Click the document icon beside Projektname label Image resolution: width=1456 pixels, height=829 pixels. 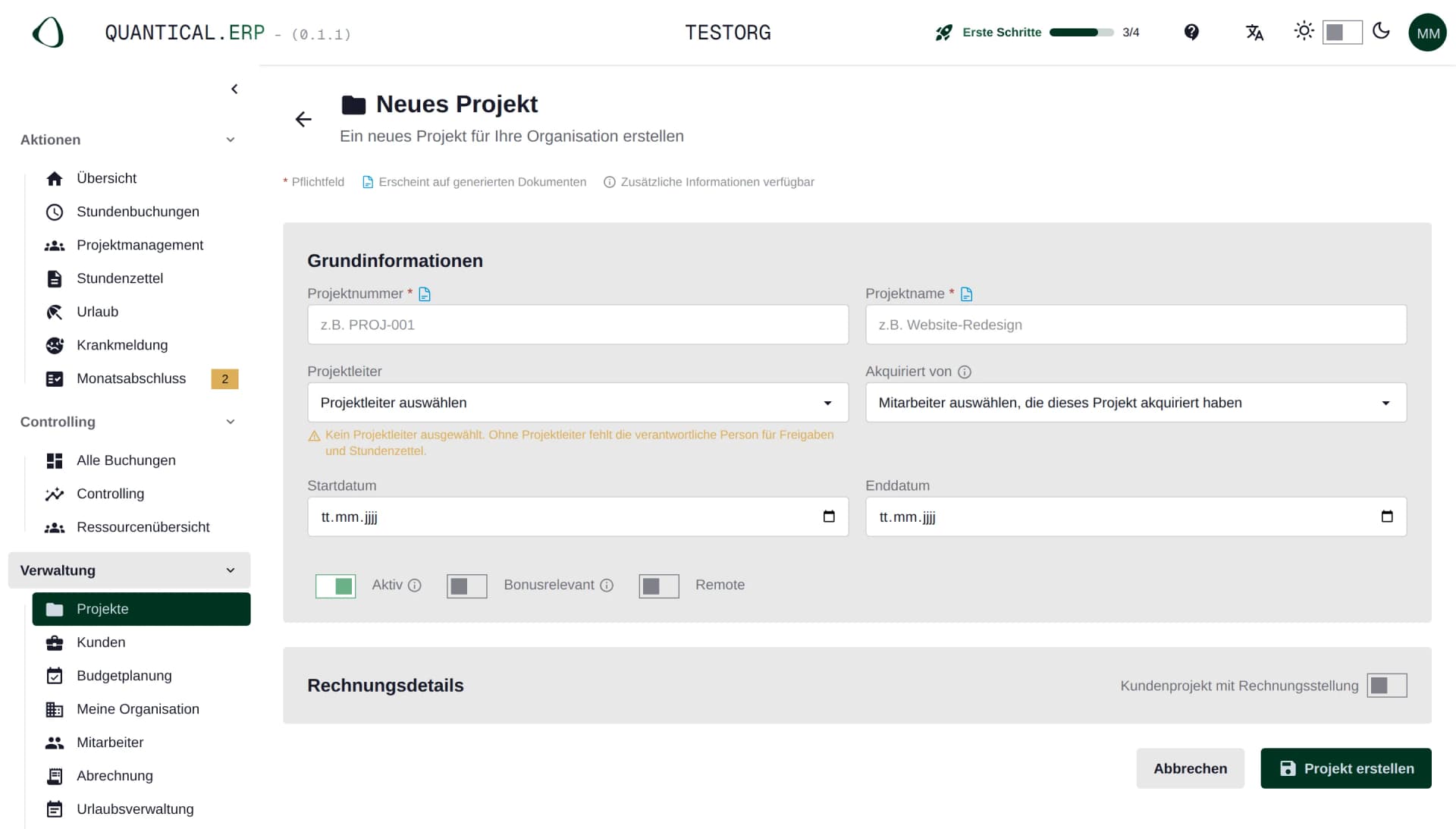coord(966,294)
